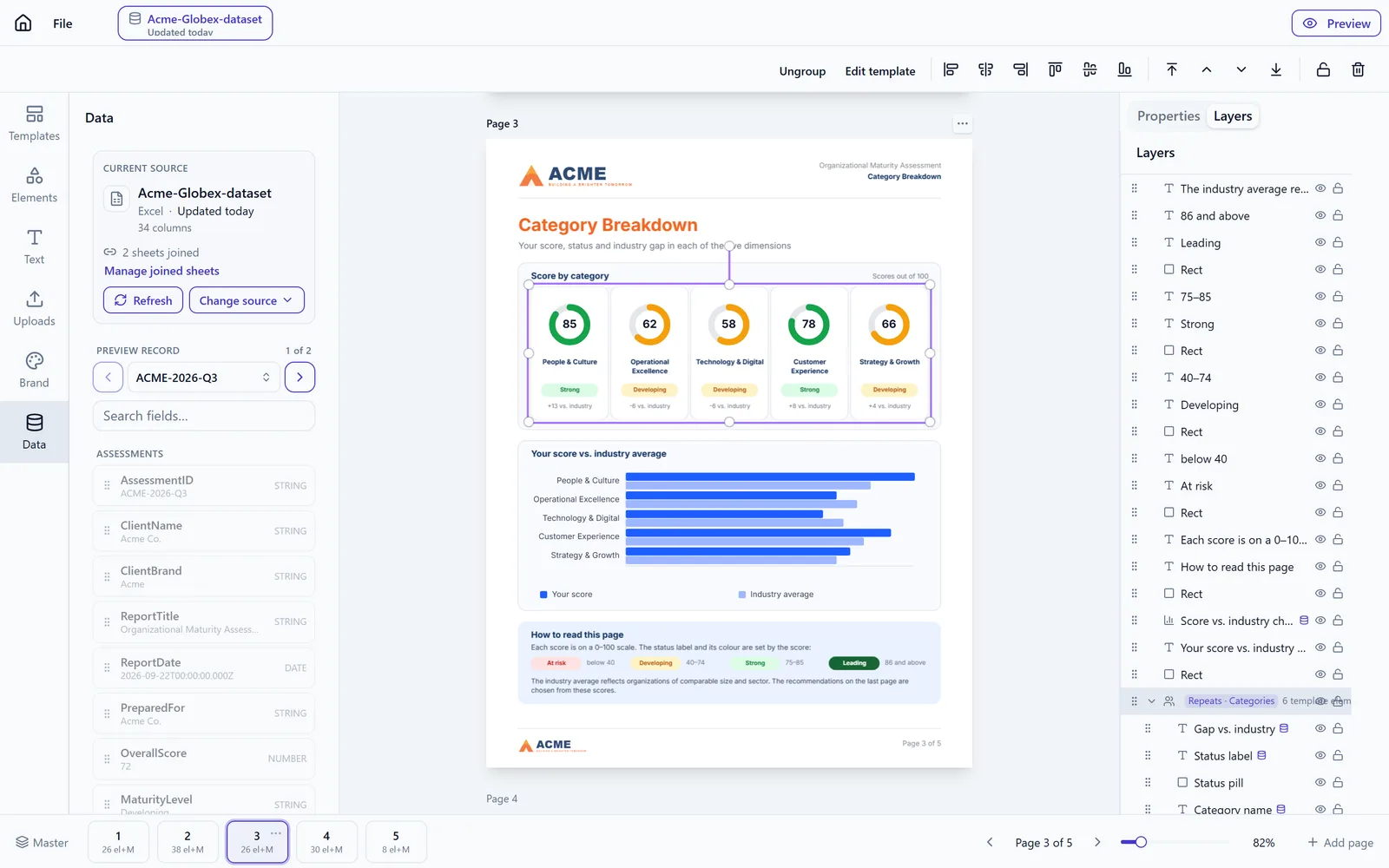Click the ReportDate data field

click(204, 667)
